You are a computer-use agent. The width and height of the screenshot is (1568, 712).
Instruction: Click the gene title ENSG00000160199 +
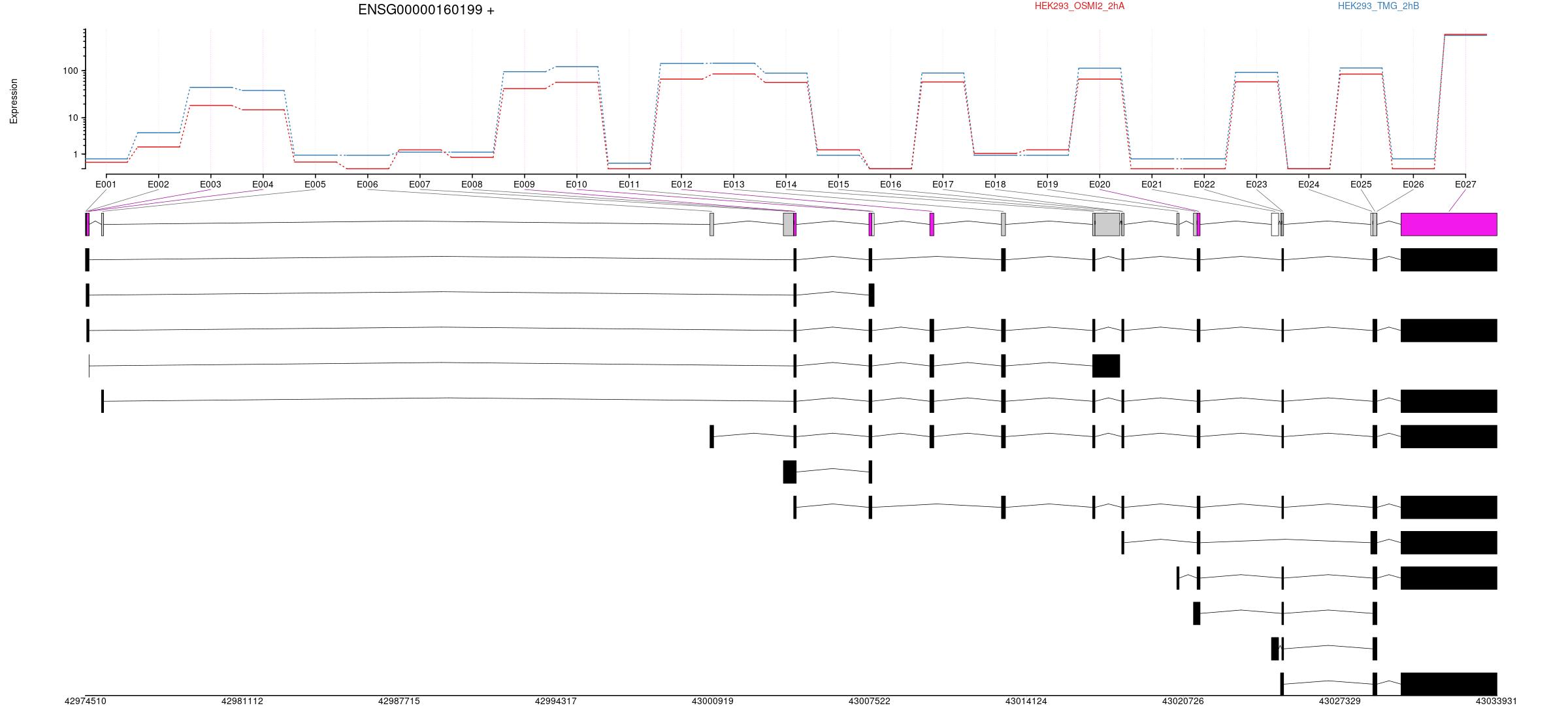point(426,10)
